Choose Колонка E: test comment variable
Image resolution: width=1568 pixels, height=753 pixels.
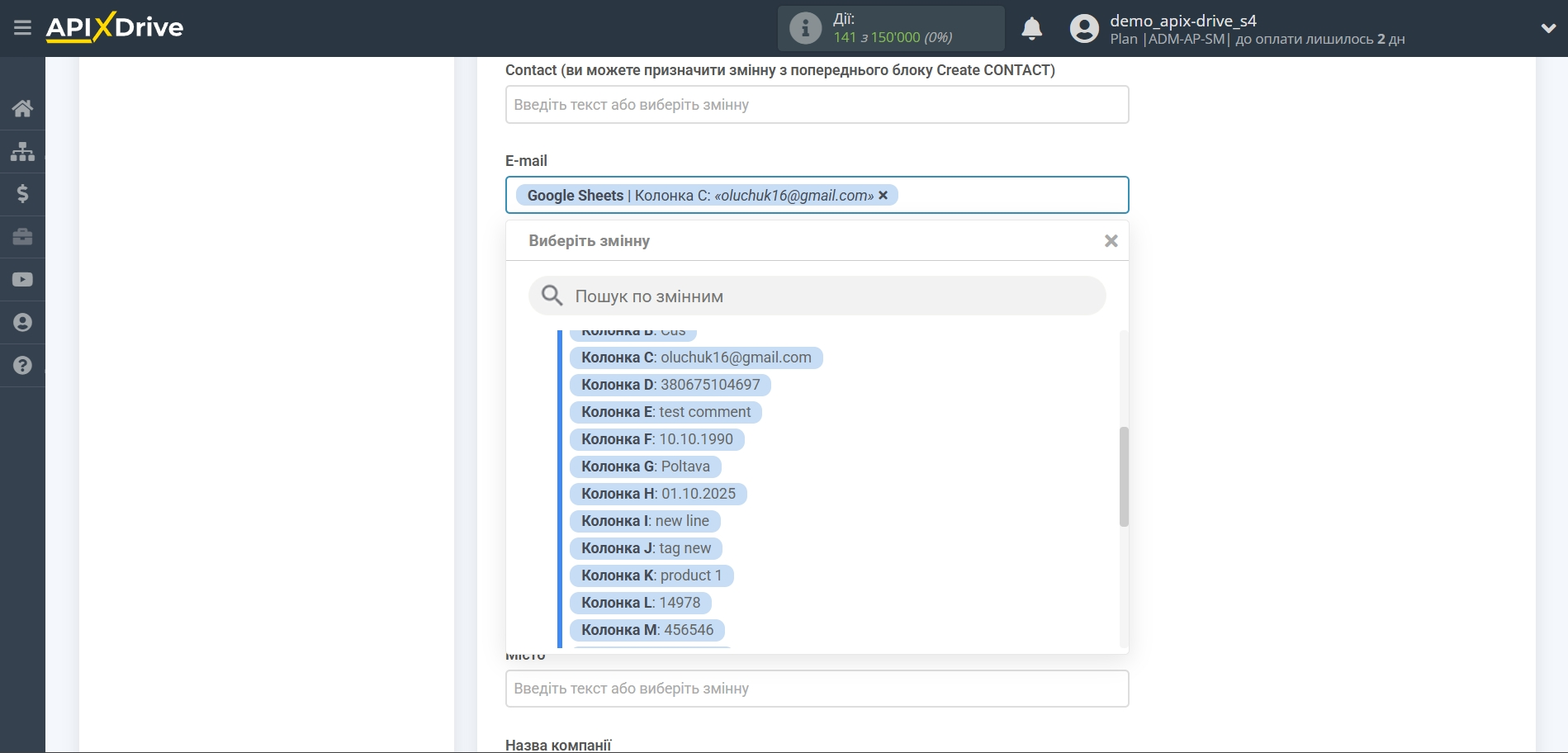pos(666,412)
